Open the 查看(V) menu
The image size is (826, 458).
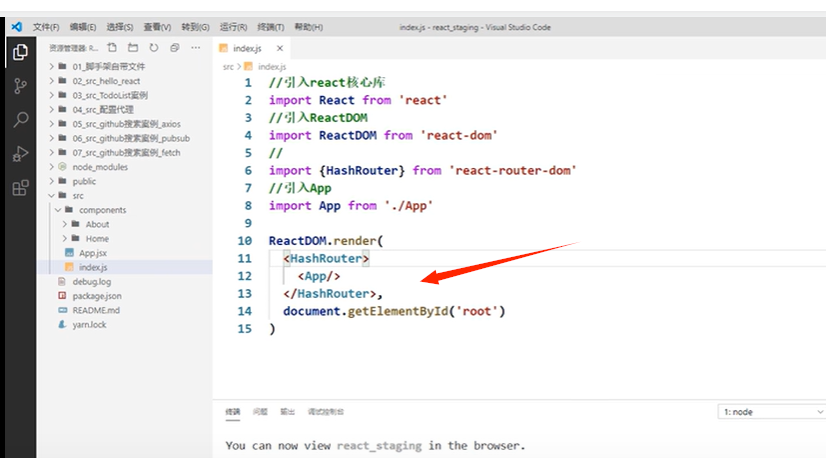(157, 27)
